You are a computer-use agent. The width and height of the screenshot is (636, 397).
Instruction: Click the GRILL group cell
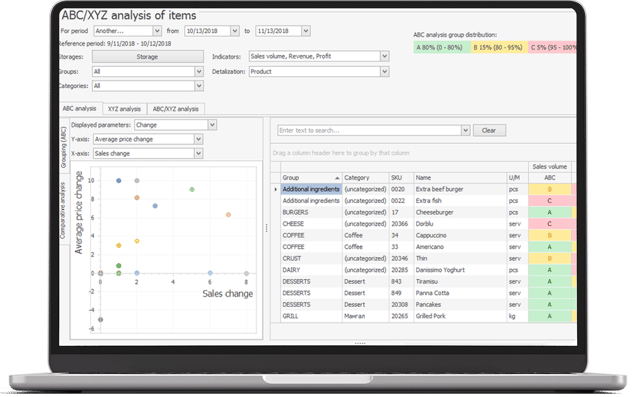click(x=311, y=316)
